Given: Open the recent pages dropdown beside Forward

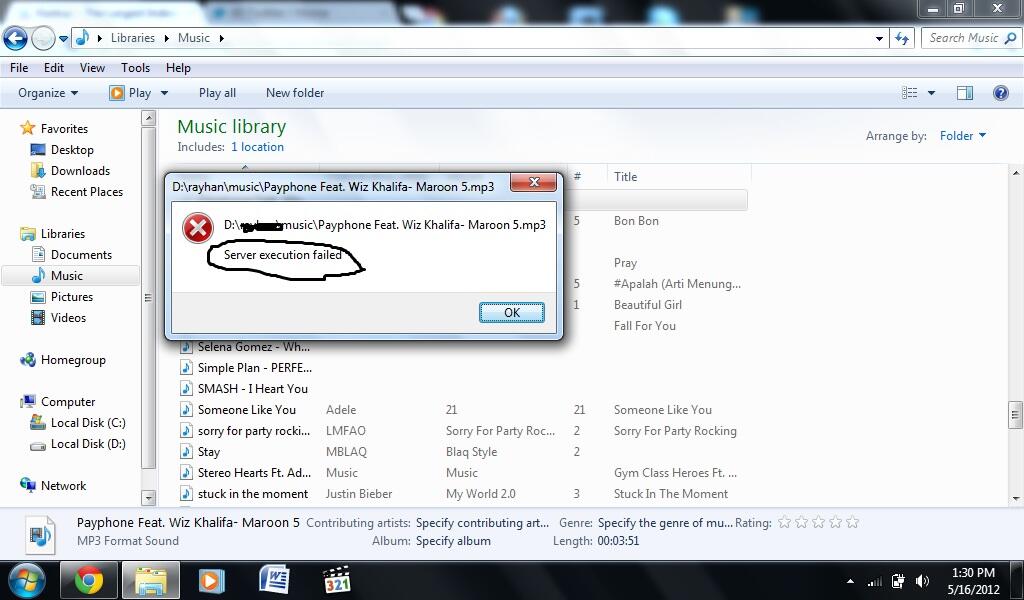Looking at the screenshot, I should point(63,39).
